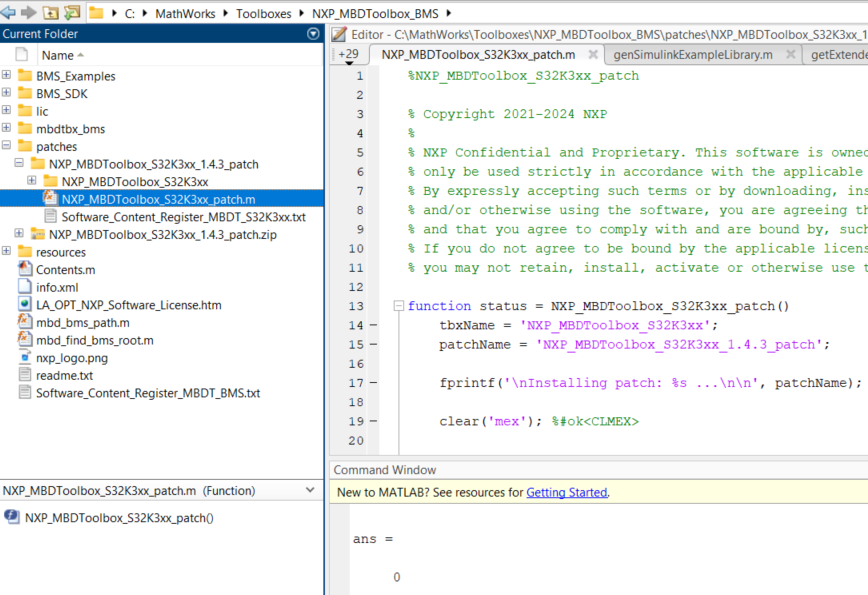The height and width of the screenshot is (595, 868).
Task: Select nxp_logo.png file
Action: point(72,359)
